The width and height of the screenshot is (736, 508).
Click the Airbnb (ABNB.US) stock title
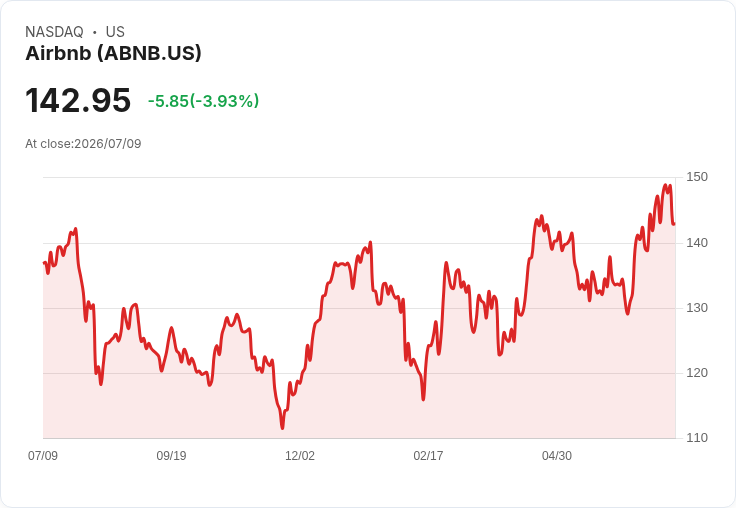113,53
